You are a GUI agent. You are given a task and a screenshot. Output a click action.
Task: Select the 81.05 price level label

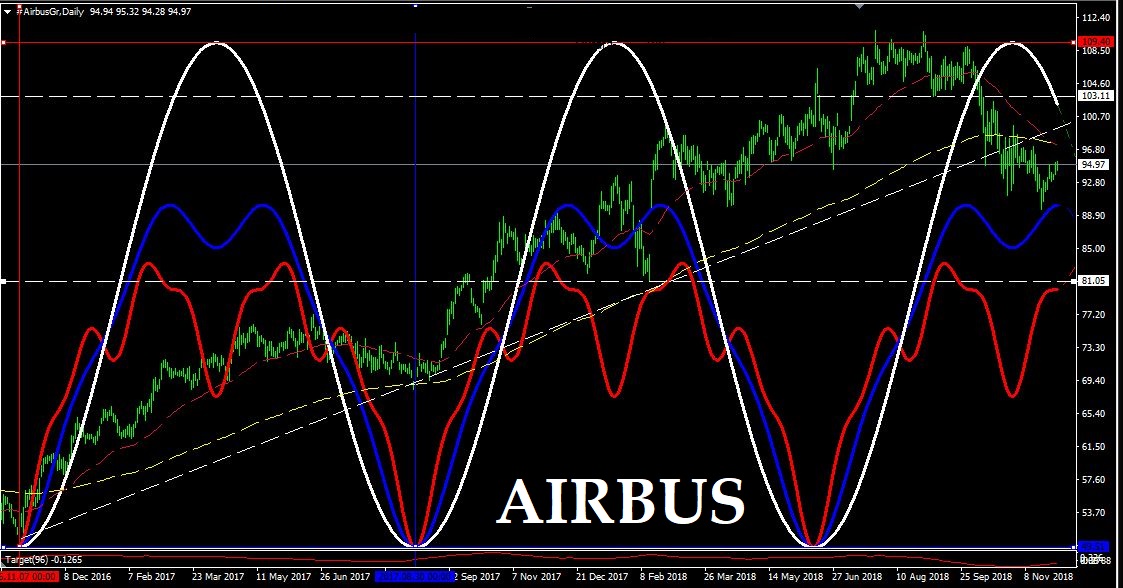point(1094,281)
